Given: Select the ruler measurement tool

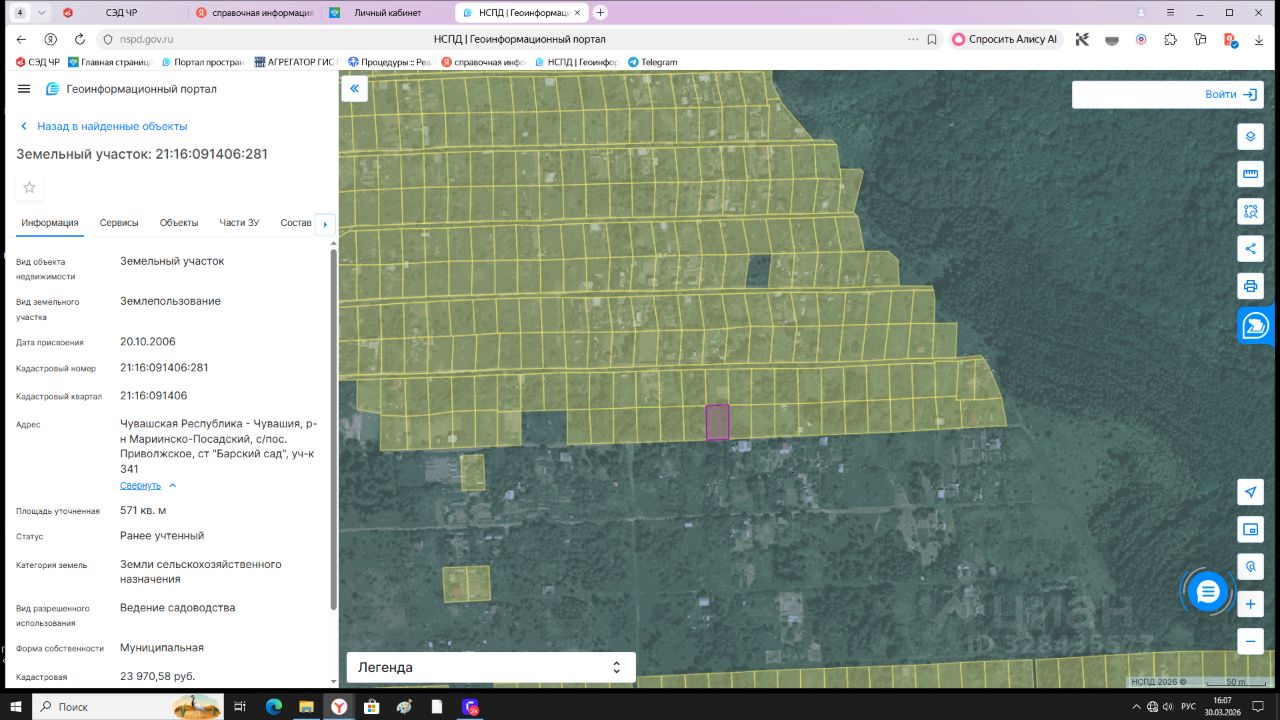Looking at the screenshot, I should [x=1249, y=174].
